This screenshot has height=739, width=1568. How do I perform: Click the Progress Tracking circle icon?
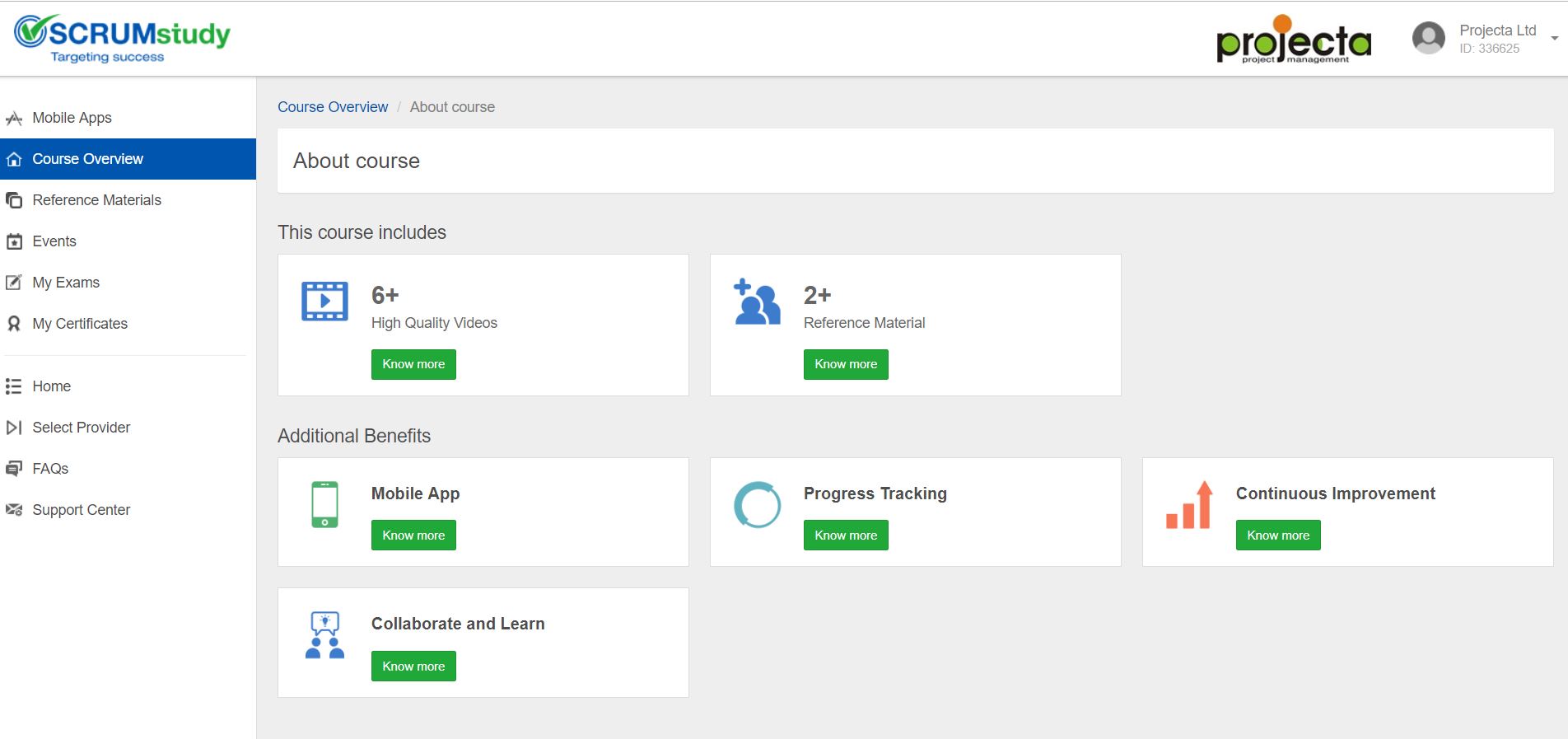tap(757, 504)
